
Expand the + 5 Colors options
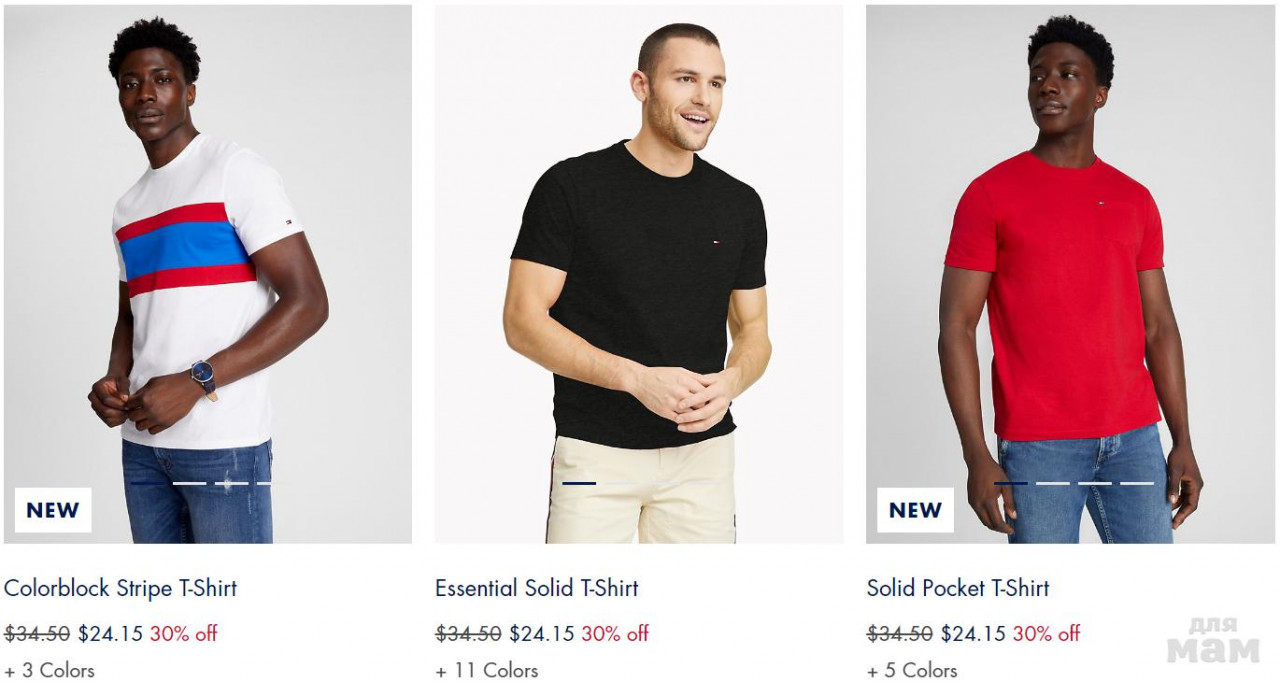pyautogui.click(x=912, y=670)
